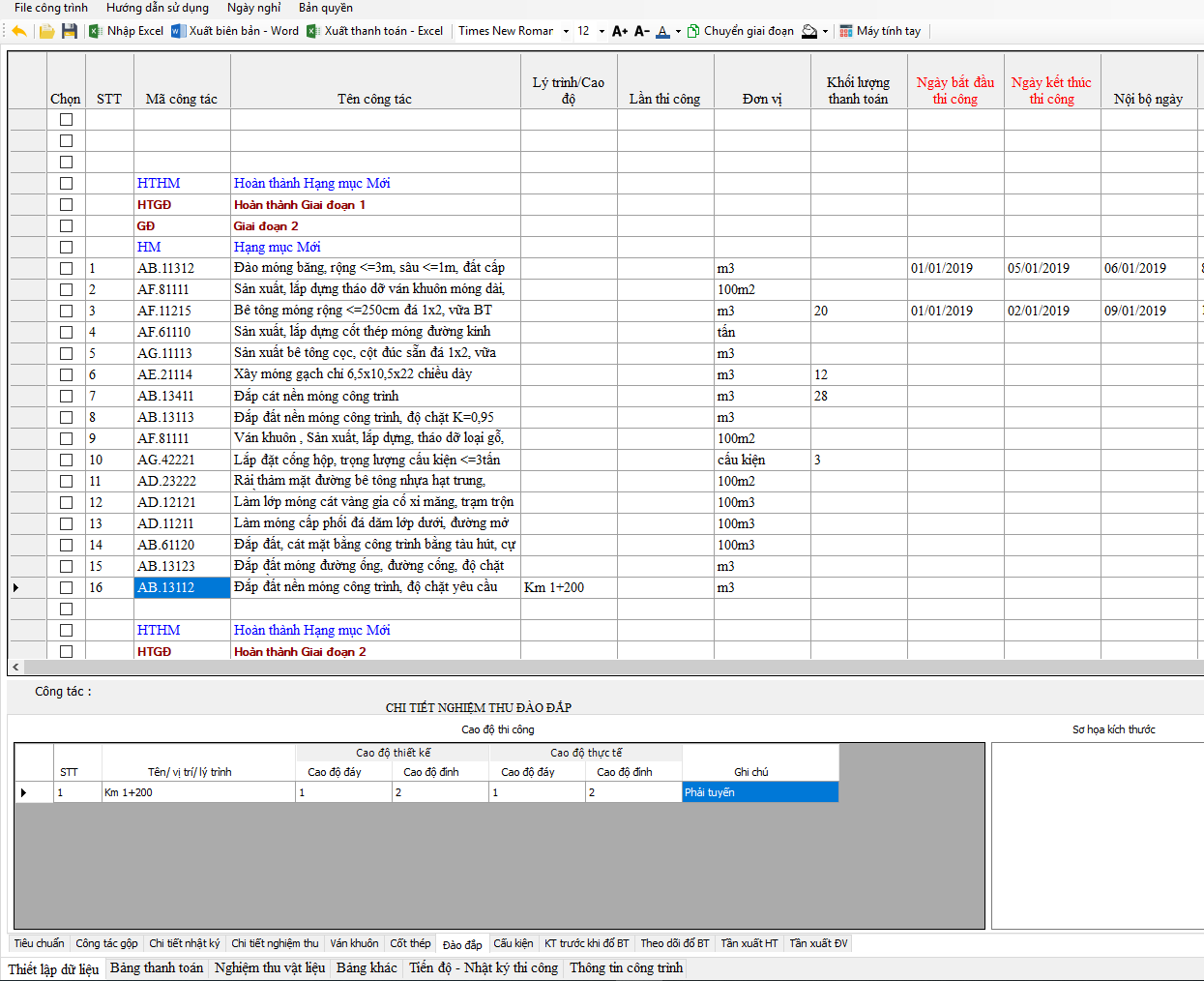Tick checkbox for row AG.42221
Screen dimensions: 1204x981
click(x=66, y=460)
